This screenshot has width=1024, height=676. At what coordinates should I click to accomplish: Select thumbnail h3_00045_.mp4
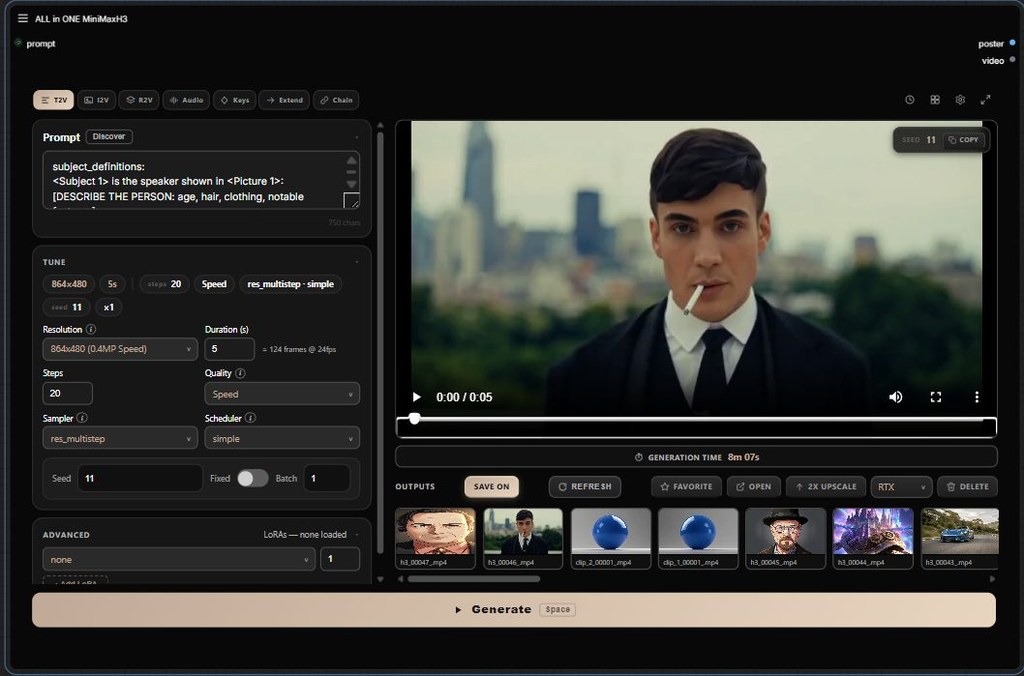pos(786,538)
